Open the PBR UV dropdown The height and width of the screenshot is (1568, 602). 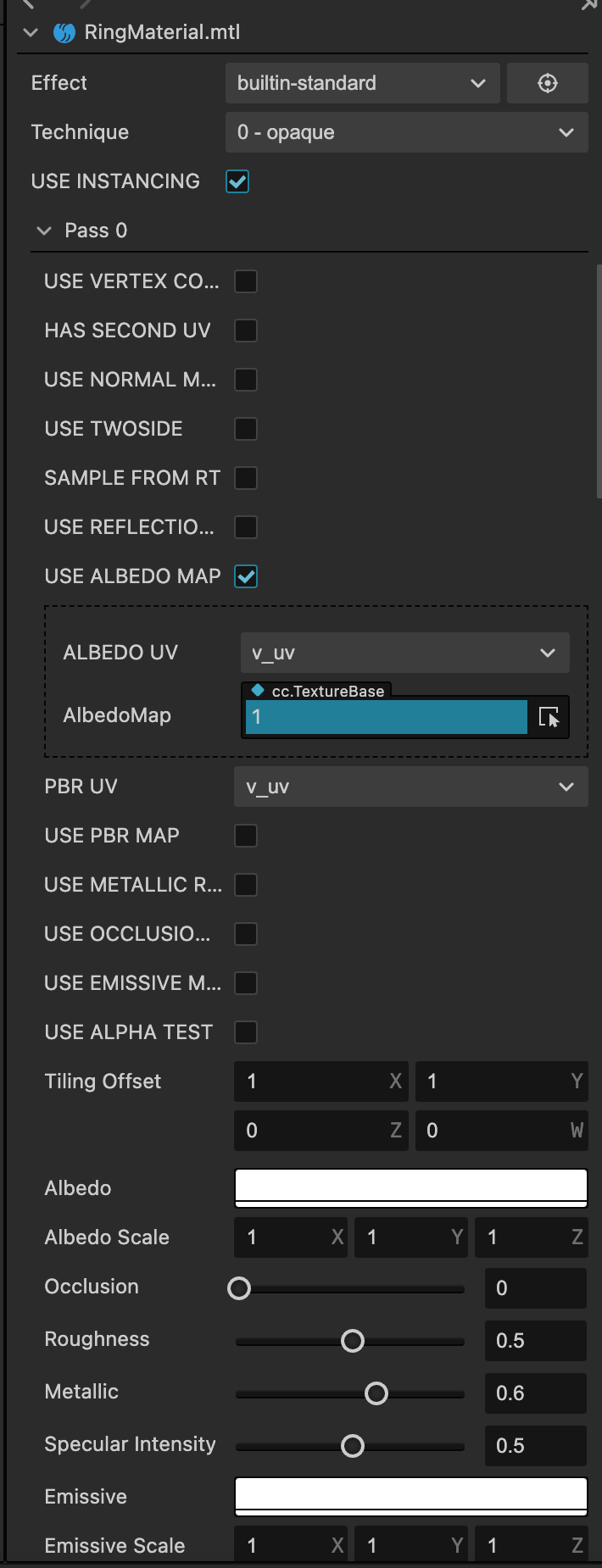[x=410, y=787]
